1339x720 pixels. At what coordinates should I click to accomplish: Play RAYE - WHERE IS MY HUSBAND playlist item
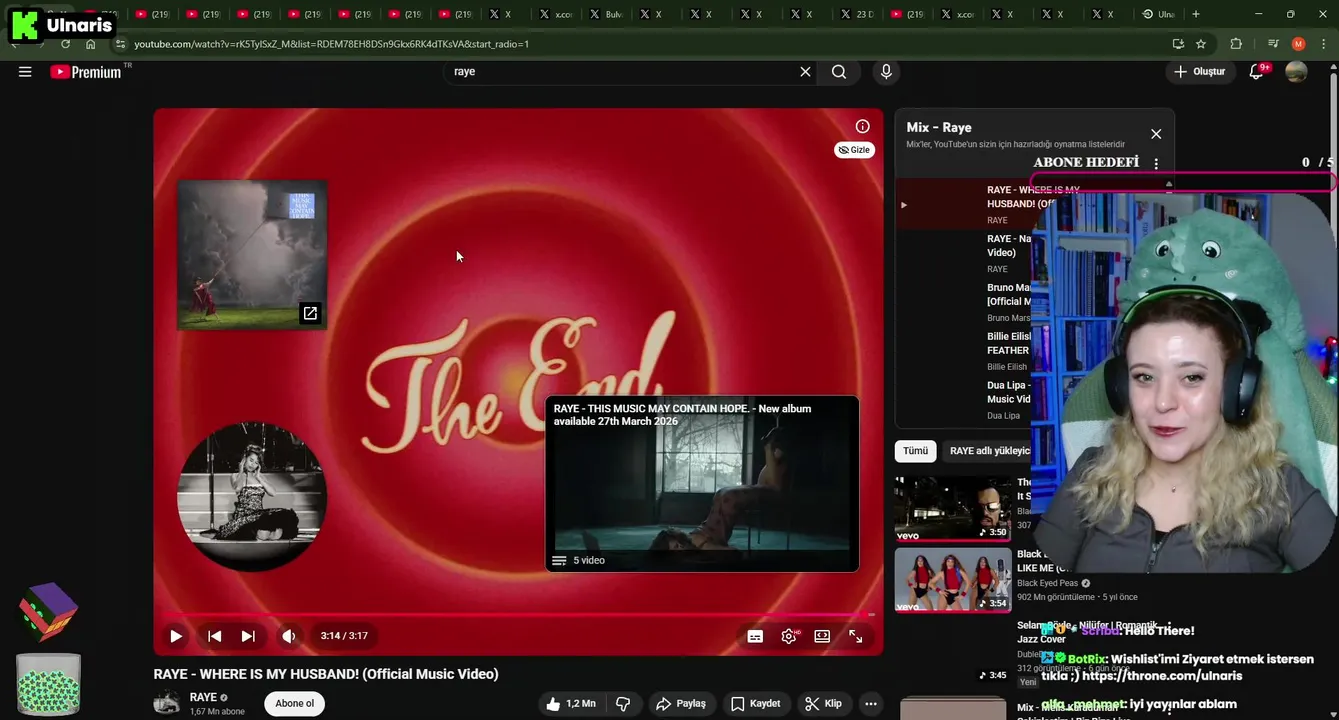coord(965,204)
